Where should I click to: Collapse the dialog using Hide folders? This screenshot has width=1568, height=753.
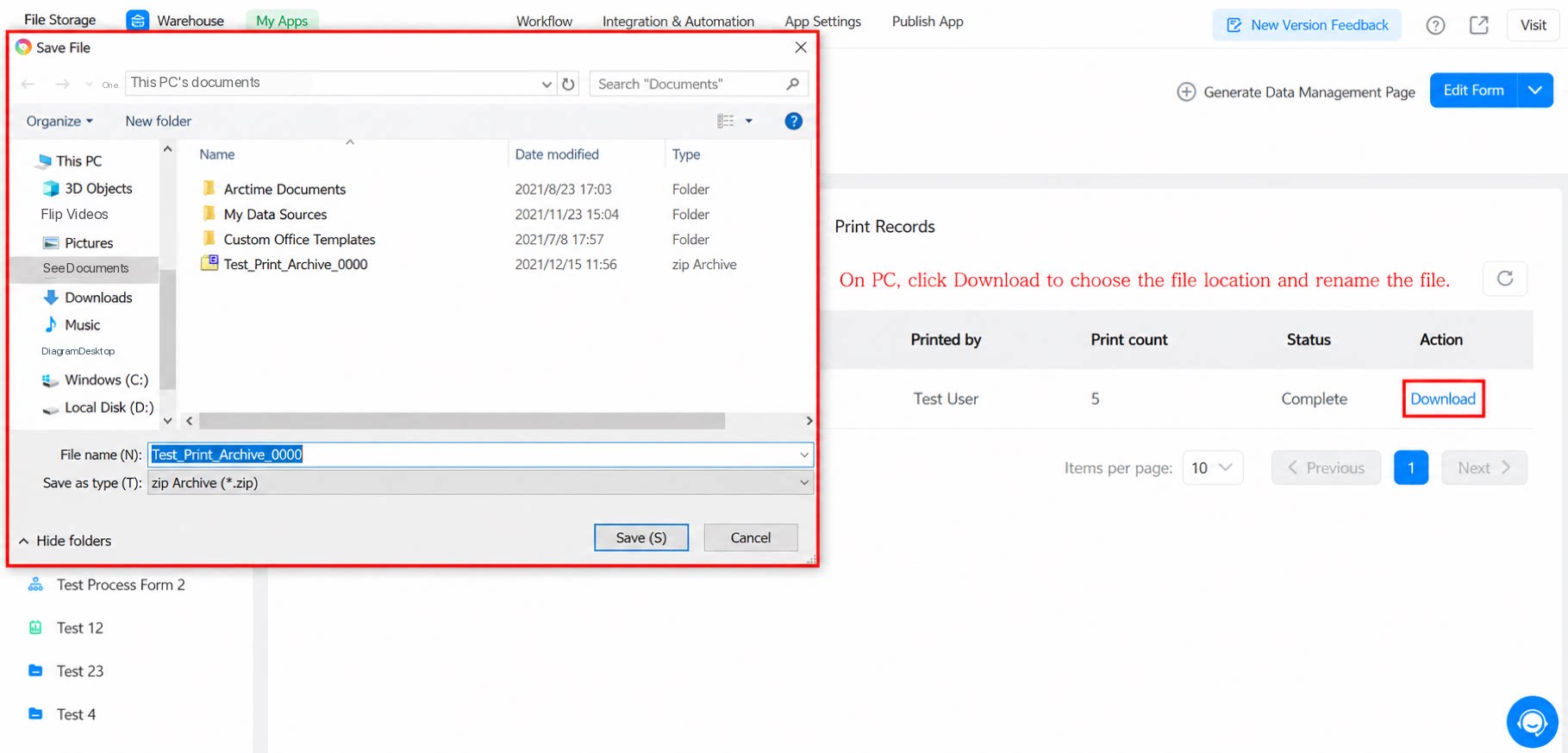pos(65,541)
